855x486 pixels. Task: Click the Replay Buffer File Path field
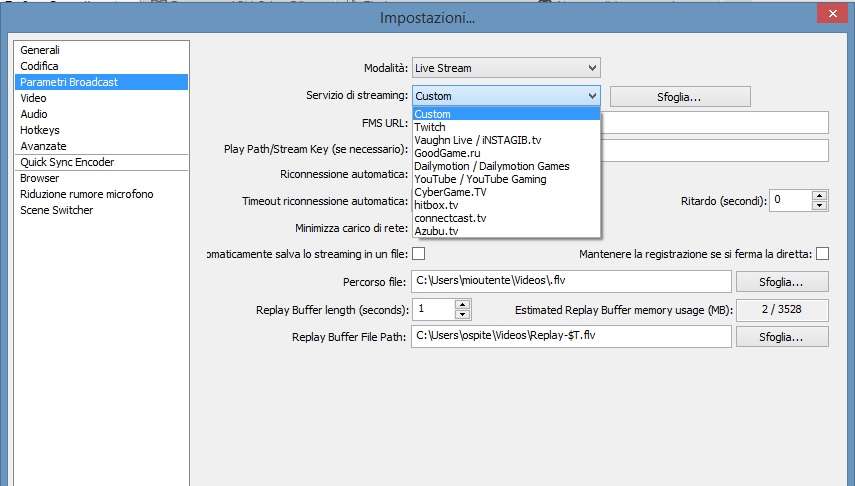[x=570, y=337]
